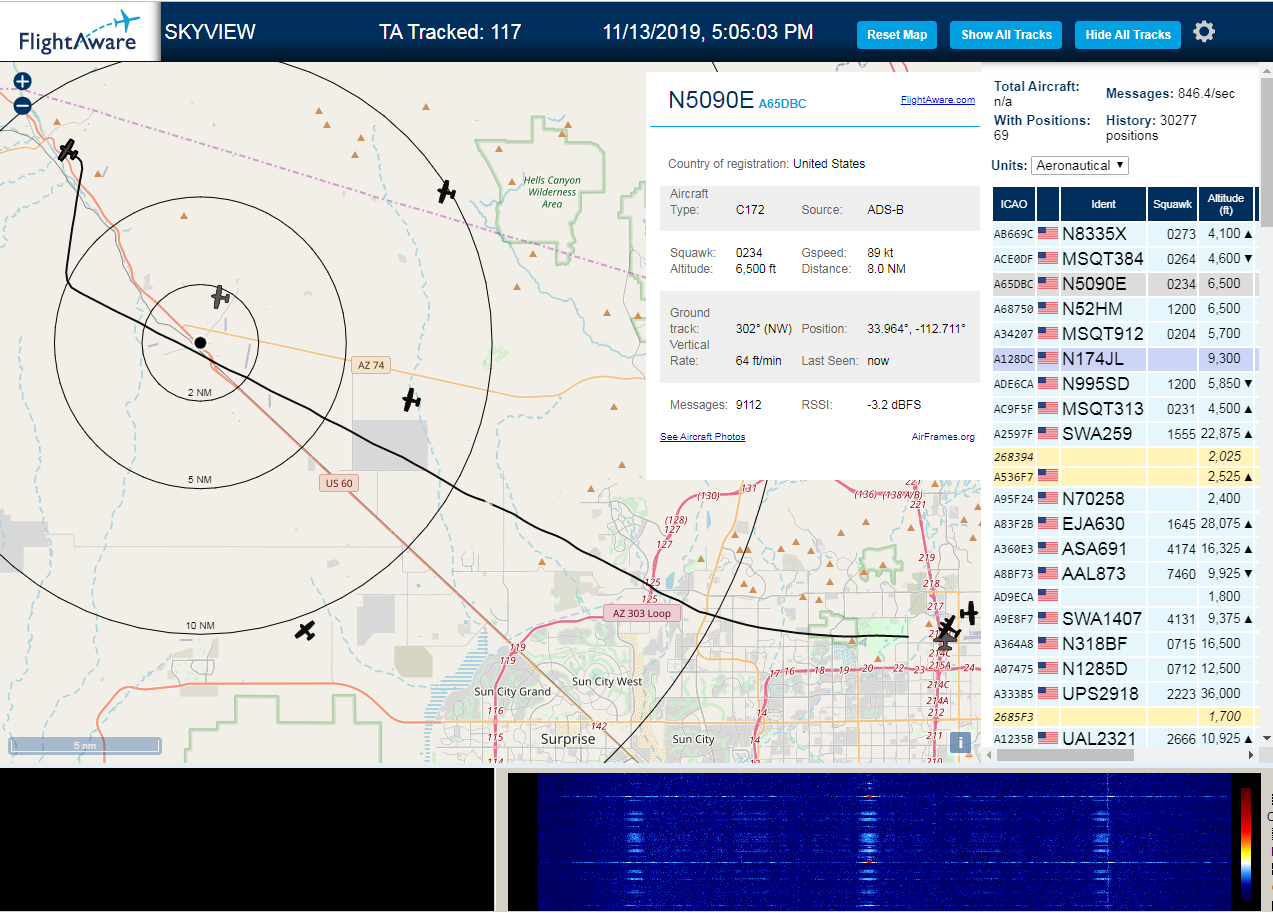Sort the table by Squawk column

[x=1172, y=204]
